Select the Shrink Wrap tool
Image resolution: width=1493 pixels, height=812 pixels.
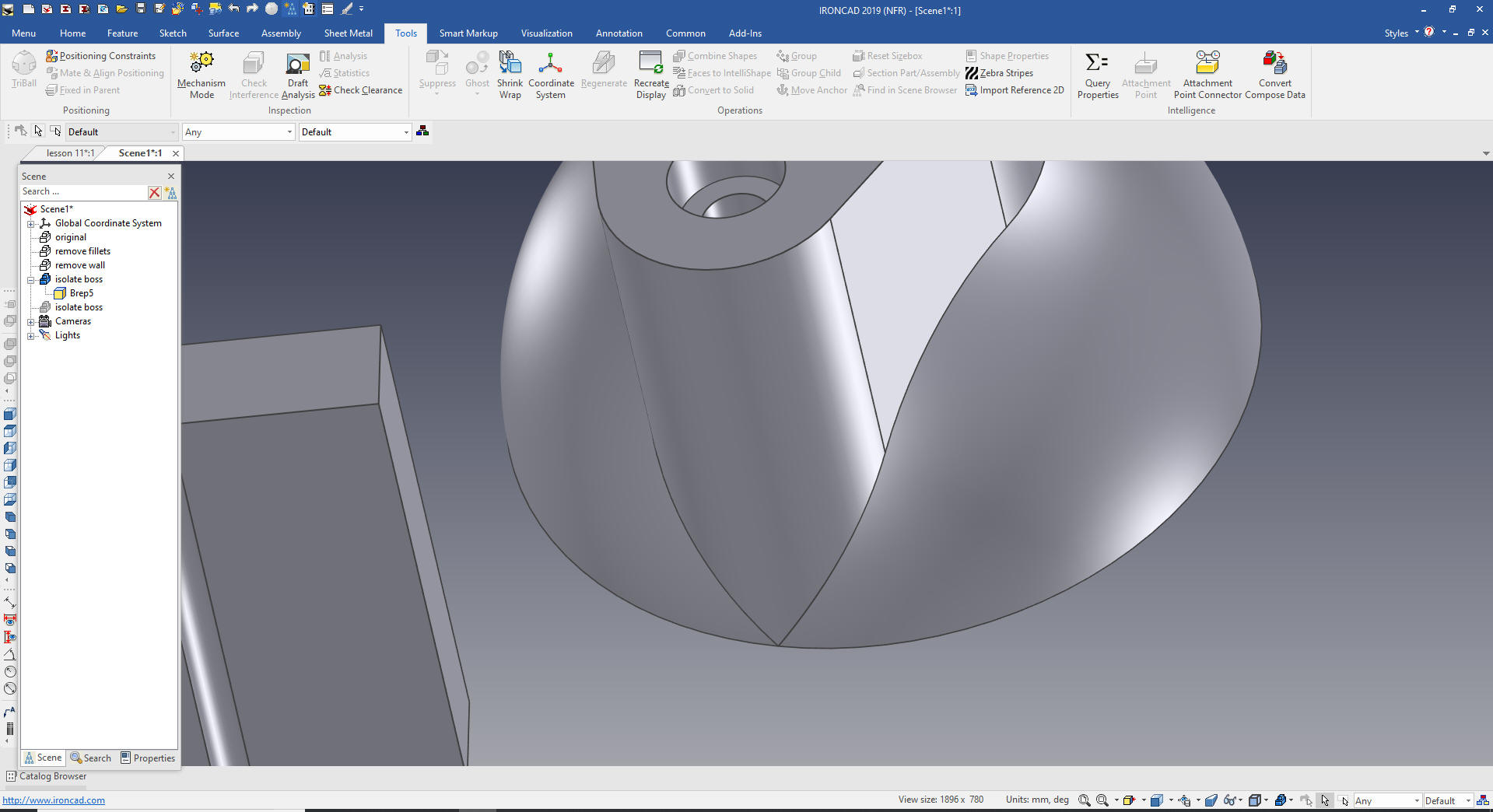click(x=510, y=64)
